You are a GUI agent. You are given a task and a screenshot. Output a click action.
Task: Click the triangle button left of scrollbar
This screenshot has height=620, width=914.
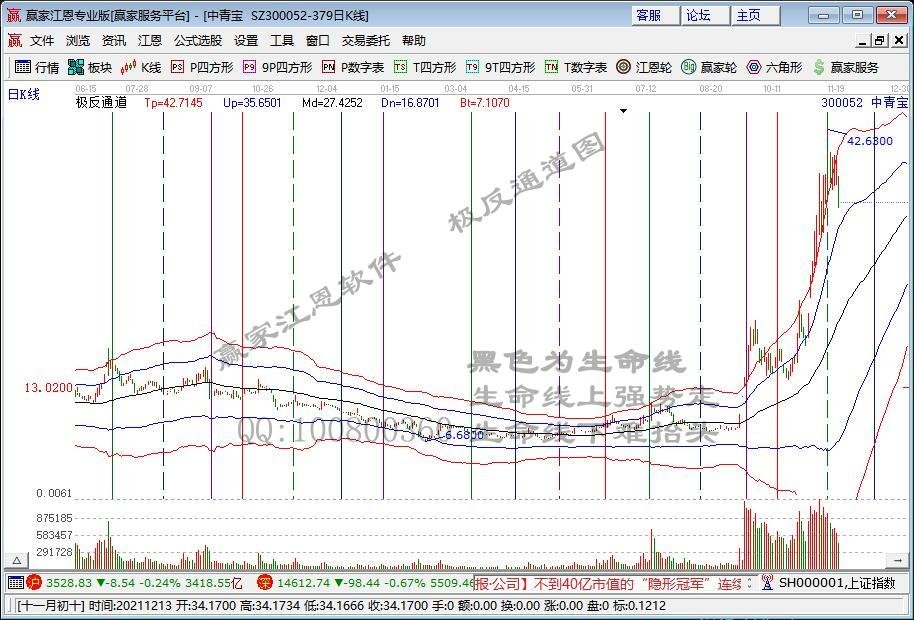tap(17, 561)
